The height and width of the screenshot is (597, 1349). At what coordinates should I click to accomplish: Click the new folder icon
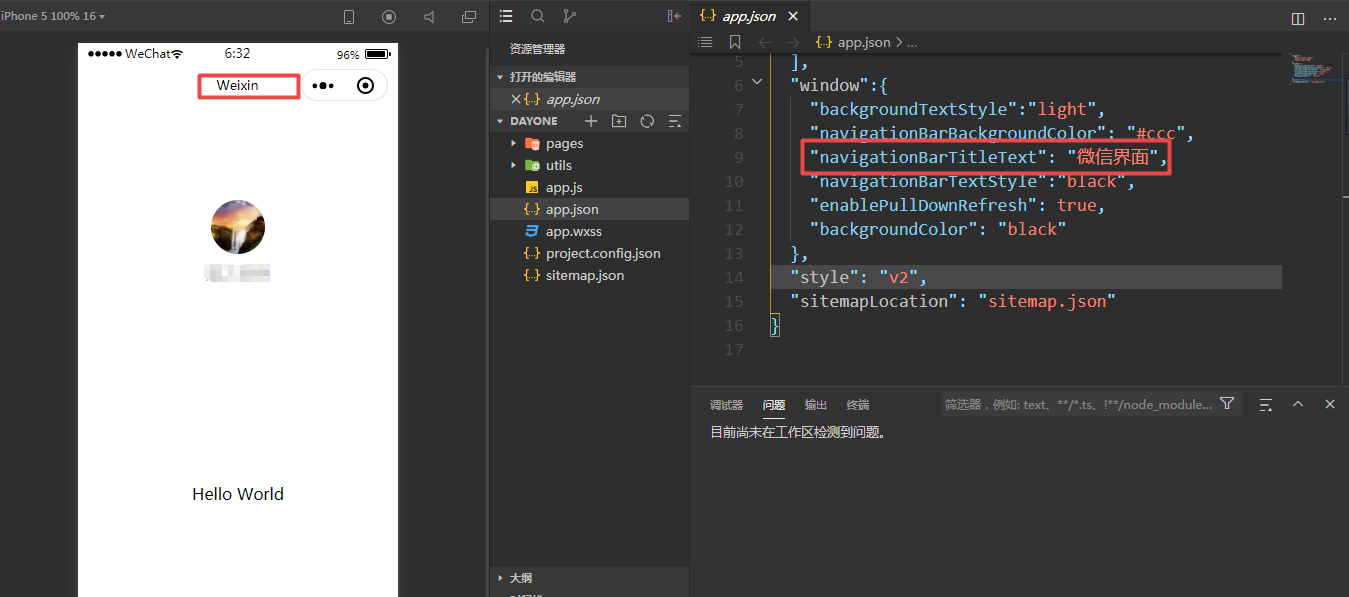click(619, 121)
